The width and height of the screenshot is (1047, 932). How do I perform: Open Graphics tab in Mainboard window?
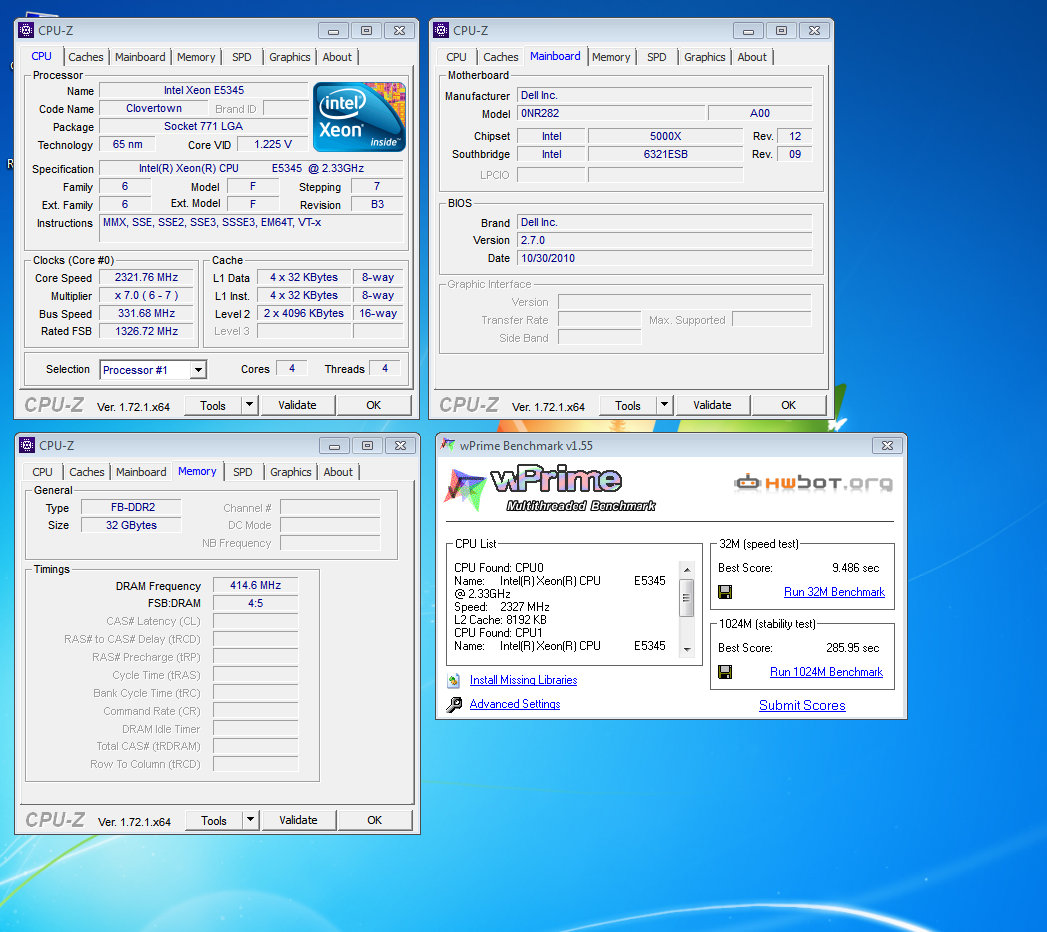coord(704,57)
